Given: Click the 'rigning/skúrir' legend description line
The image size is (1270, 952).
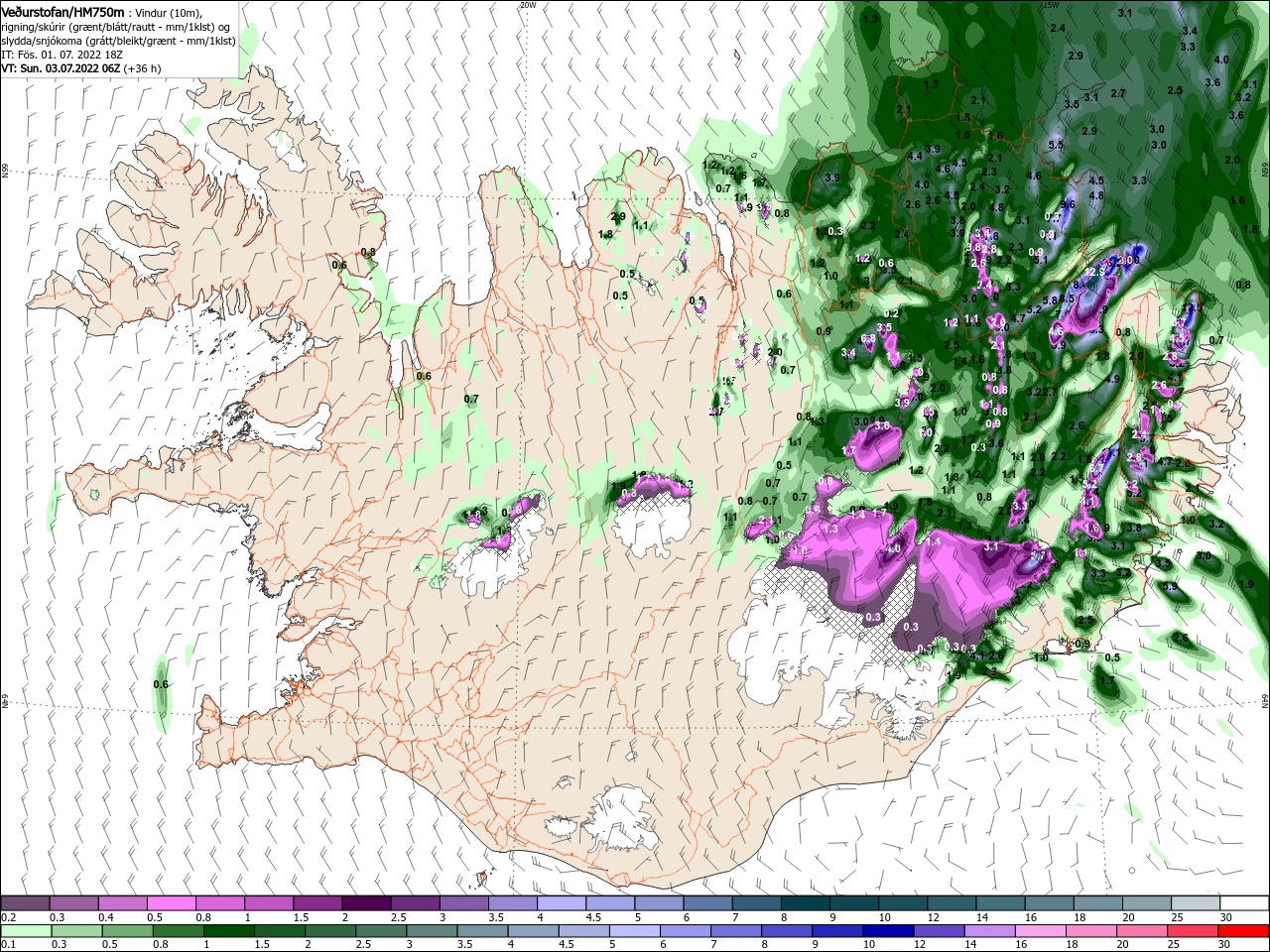Looking at the screenshot, I should pyautogui.click(x=117, y=27).
